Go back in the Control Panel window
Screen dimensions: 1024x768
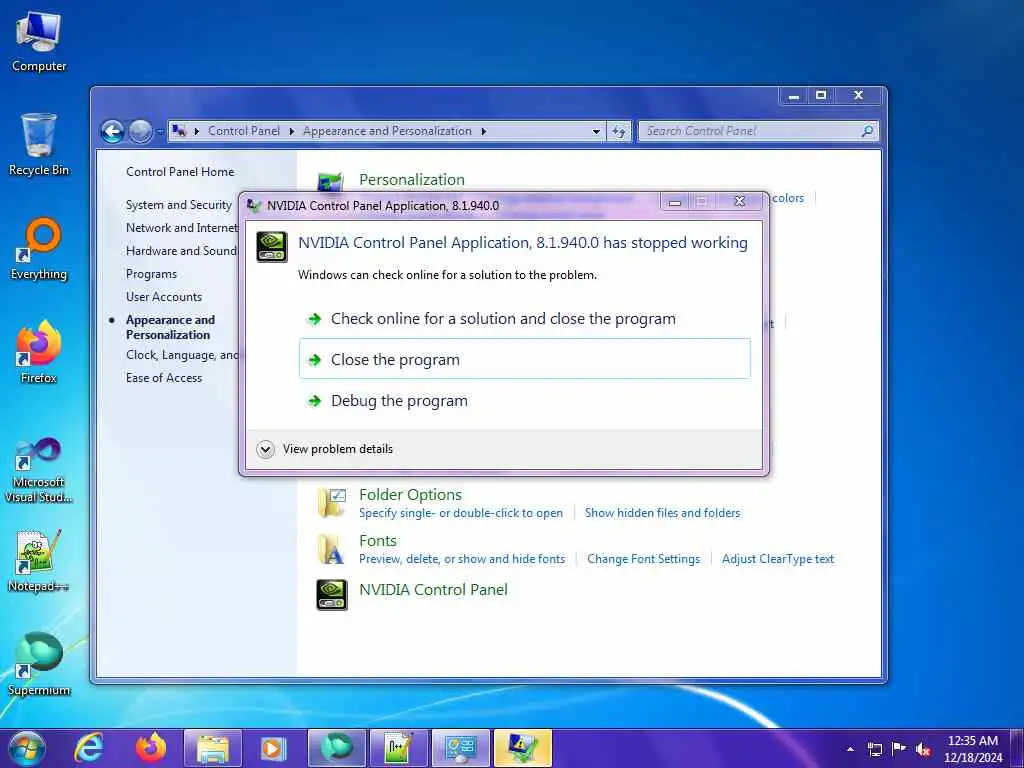[113, 131]
